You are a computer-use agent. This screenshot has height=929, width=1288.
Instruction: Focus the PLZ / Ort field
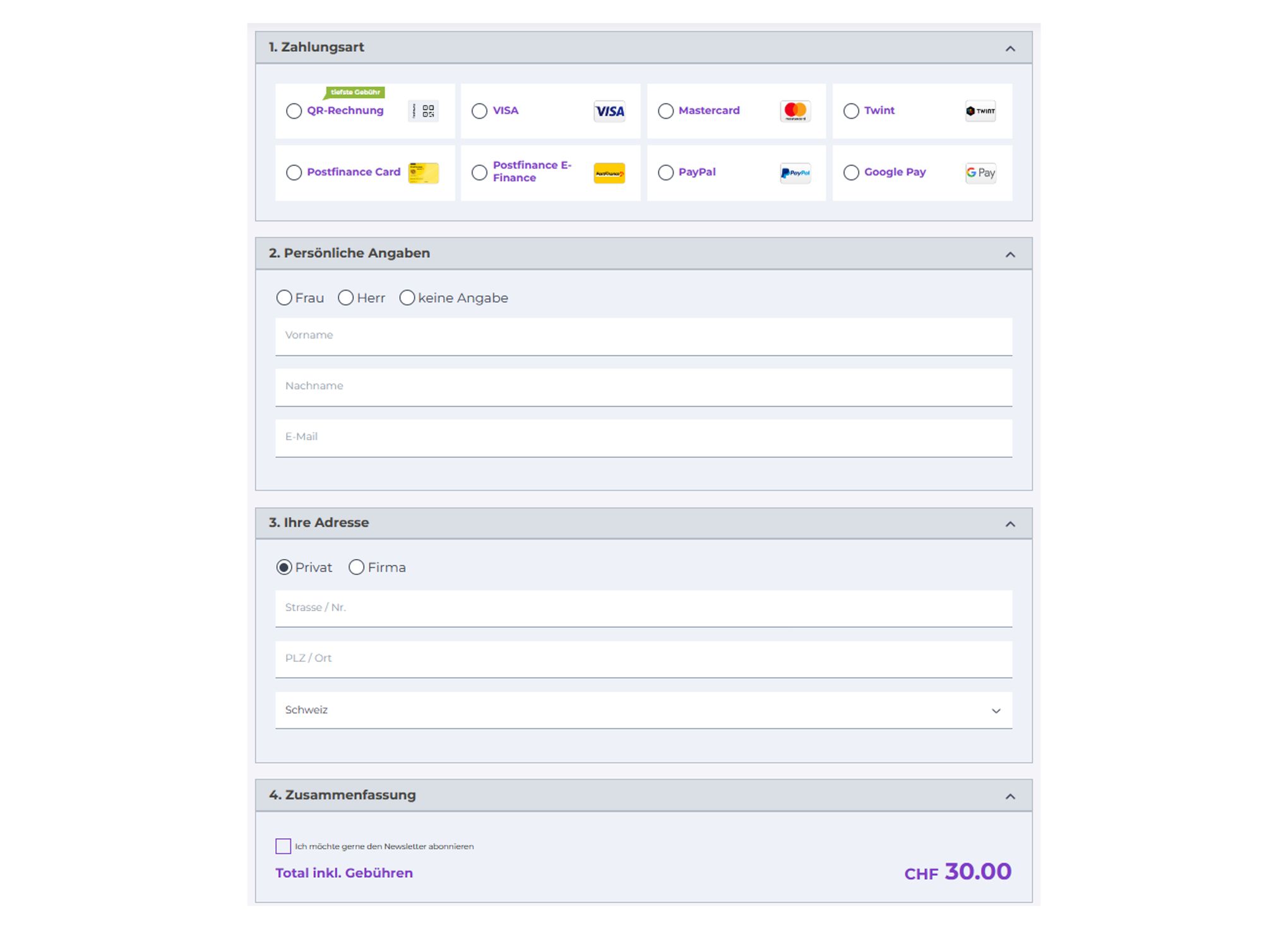[x=643, y=659]
